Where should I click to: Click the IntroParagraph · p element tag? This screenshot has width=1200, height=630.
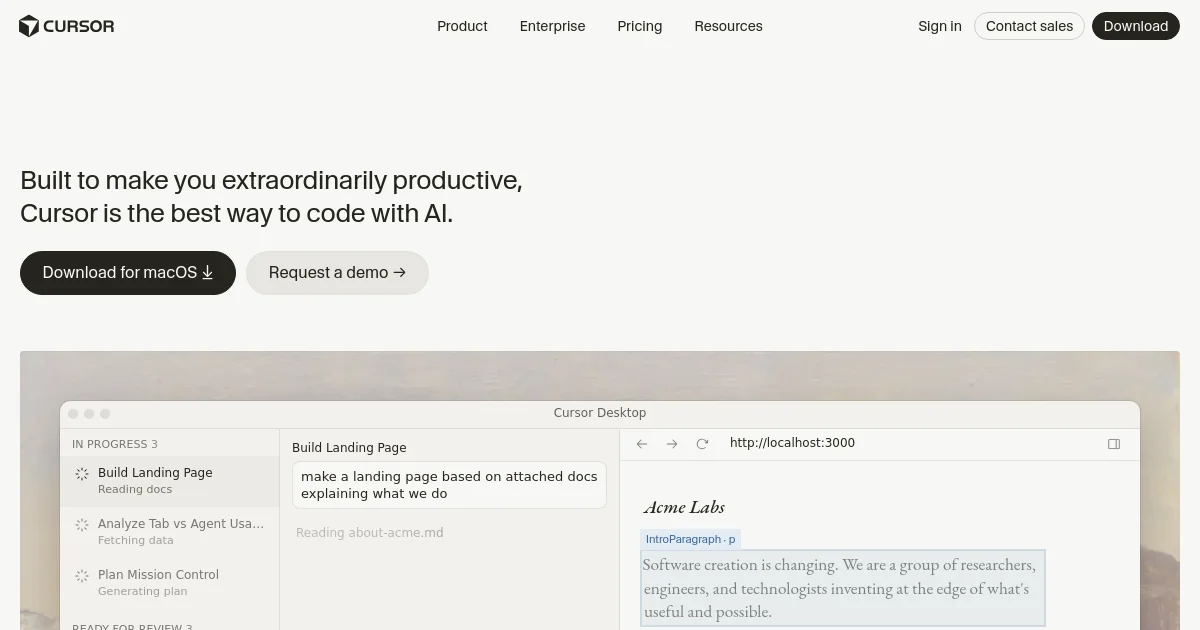[x=691, y=539]
